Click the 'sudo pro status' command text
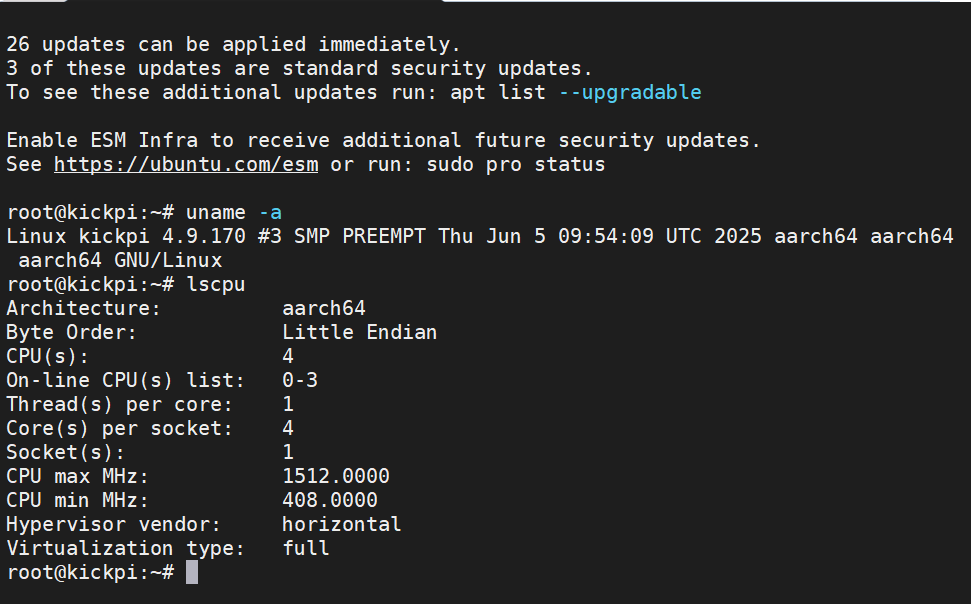The image size is (972, 604). [x=515, y=164]
